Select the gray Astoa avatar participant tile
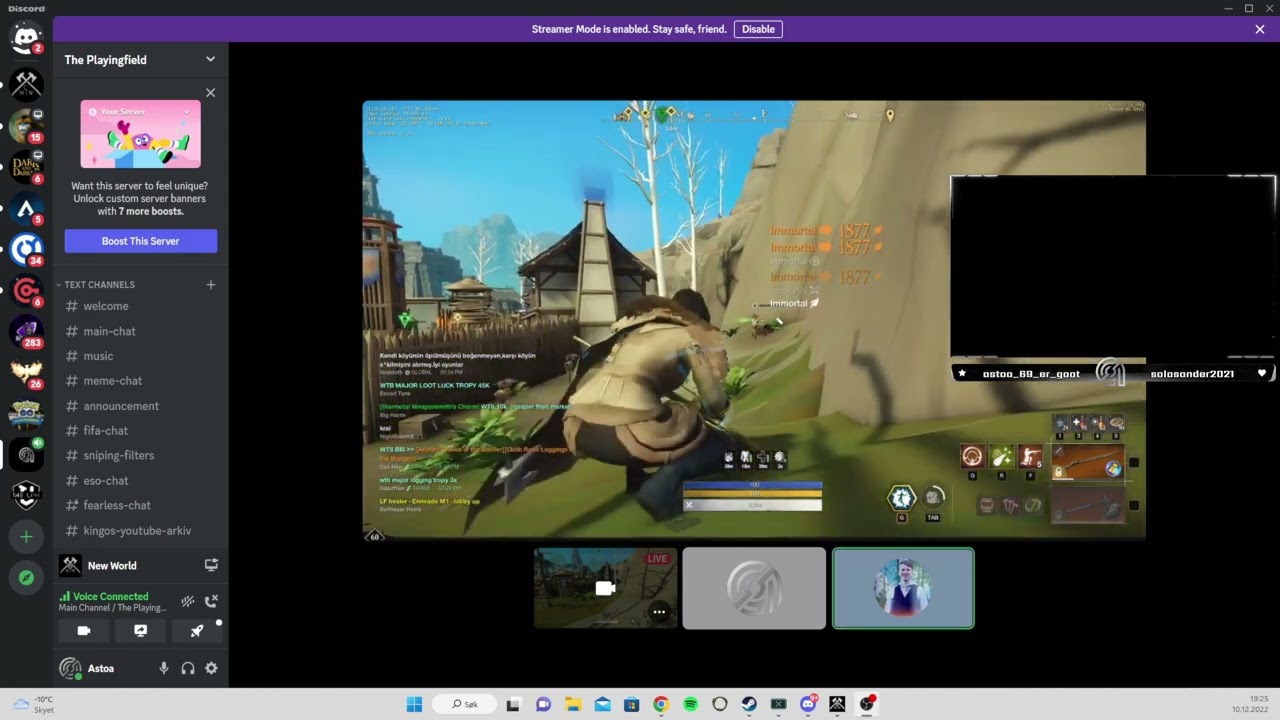The image size is (1280, 720). [754, 588]
